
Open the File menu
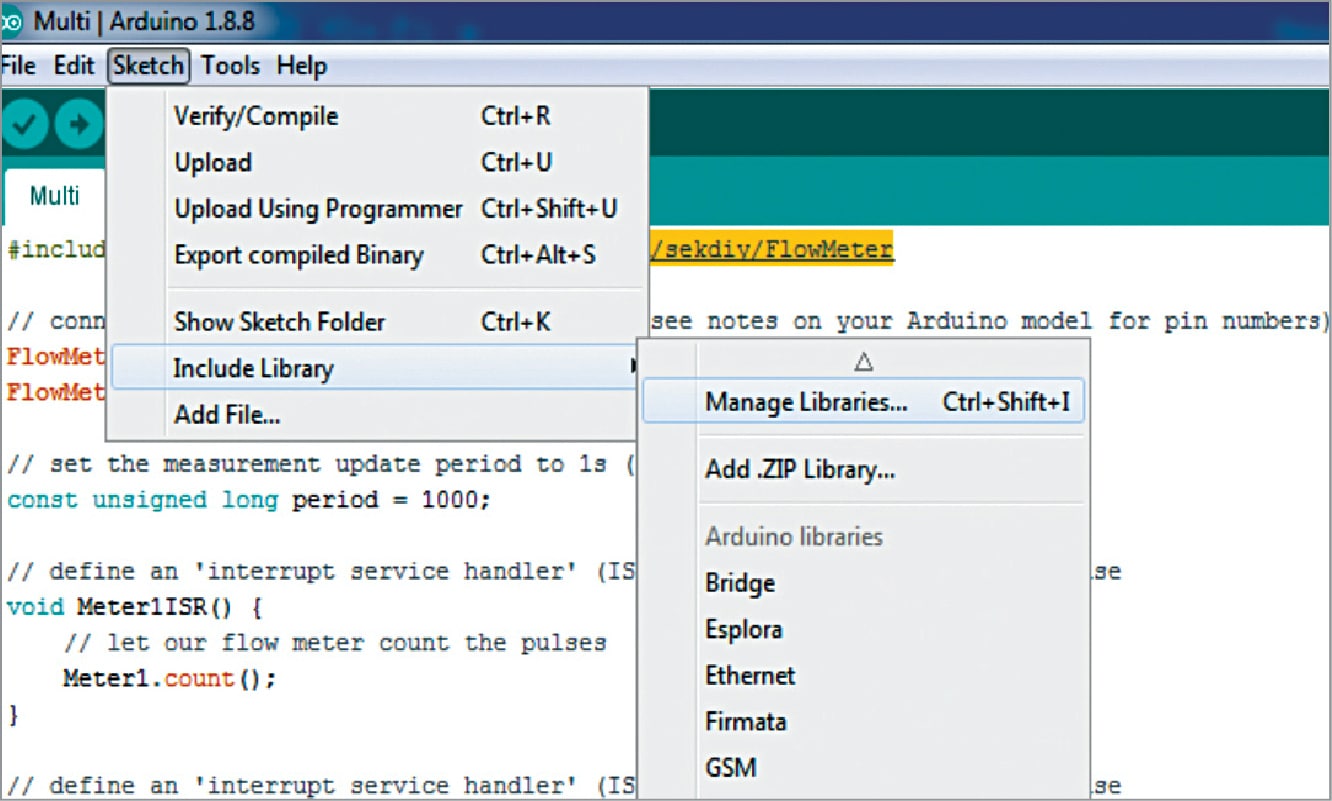click(x=19, y=66)
